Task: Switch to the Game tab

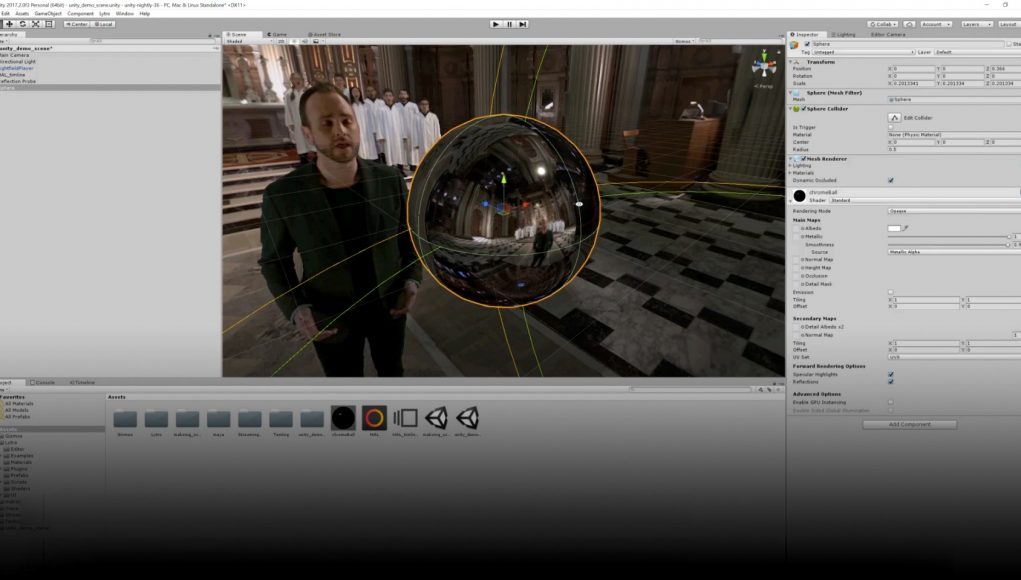Action: [277, 33]
